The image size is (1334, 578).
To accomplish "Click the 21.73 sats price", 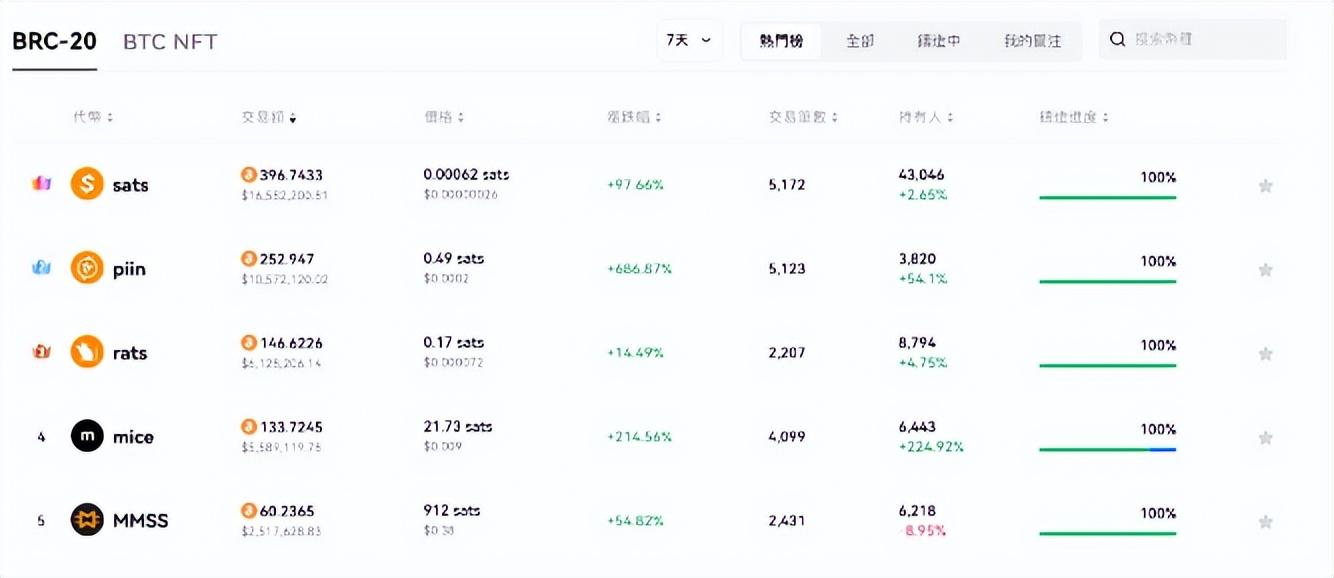I will 458,427.
